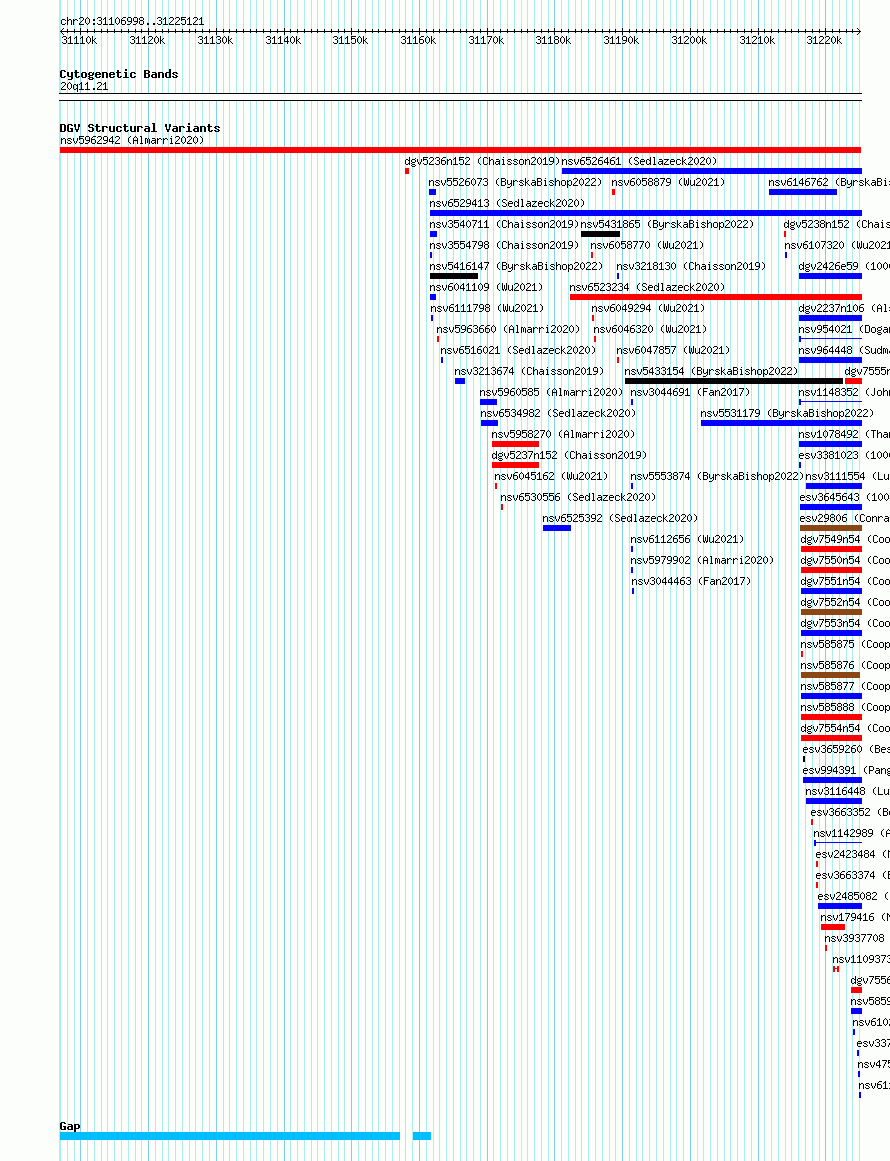Click the 31180k ruler tick label
This screenshot has height=1161, width=890.
553,41
